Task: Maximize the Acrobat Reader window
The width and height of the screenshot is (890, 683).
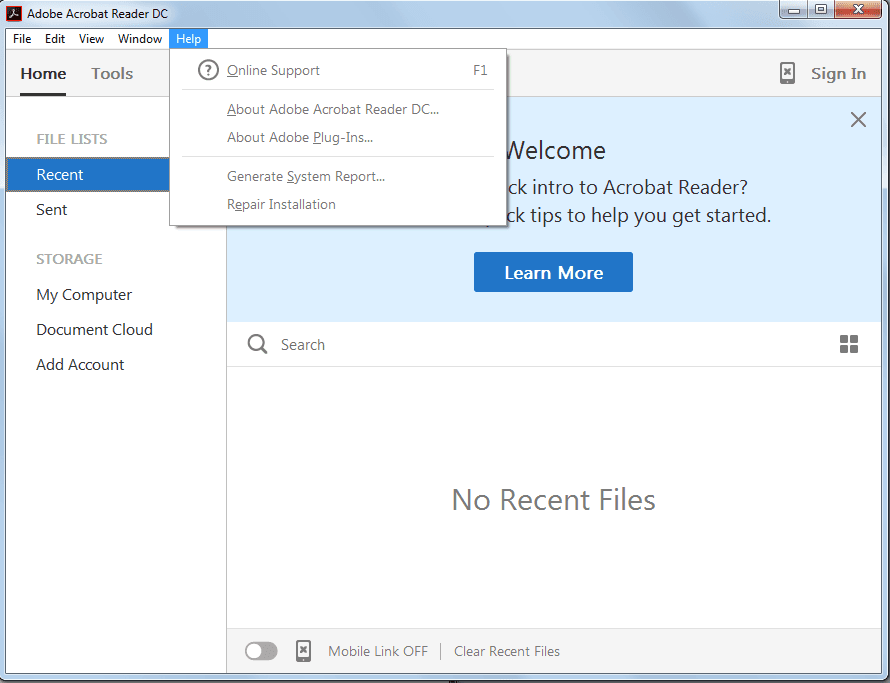Action: [821, 10]
